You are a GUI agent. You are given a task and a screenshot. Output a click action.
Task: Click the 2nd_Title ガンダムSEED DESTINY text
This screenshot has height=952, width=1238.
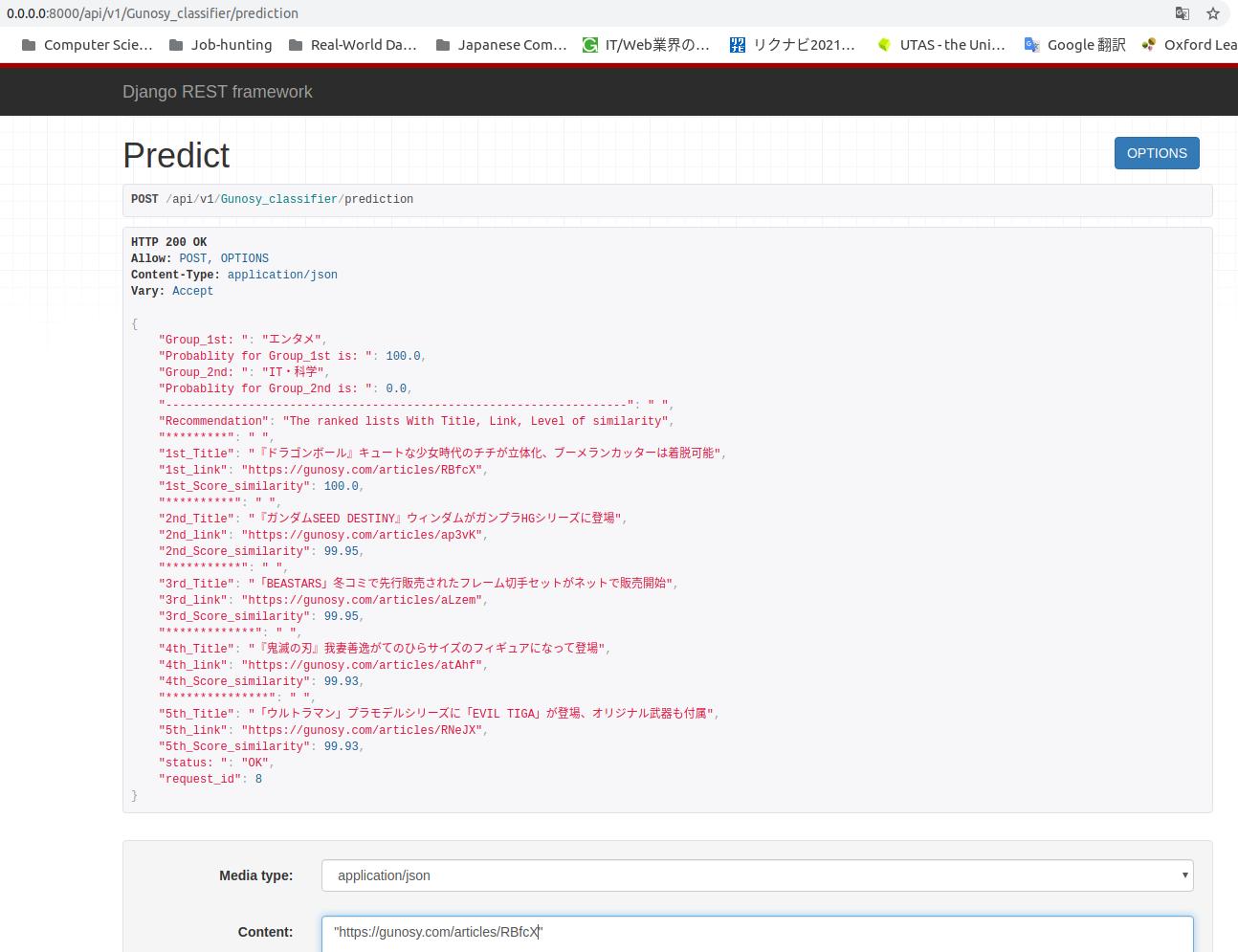[435, 519]
